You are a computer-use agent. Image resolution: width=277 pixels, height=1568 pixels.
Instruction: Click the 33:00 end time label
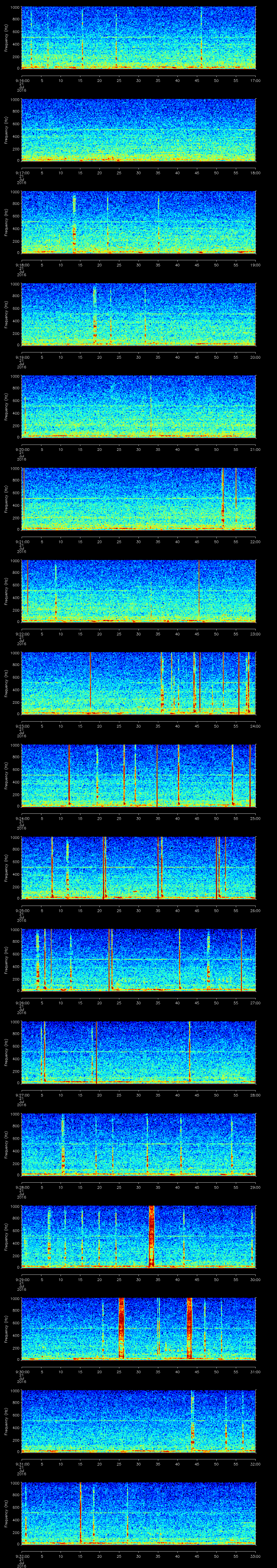[255, 1556]
